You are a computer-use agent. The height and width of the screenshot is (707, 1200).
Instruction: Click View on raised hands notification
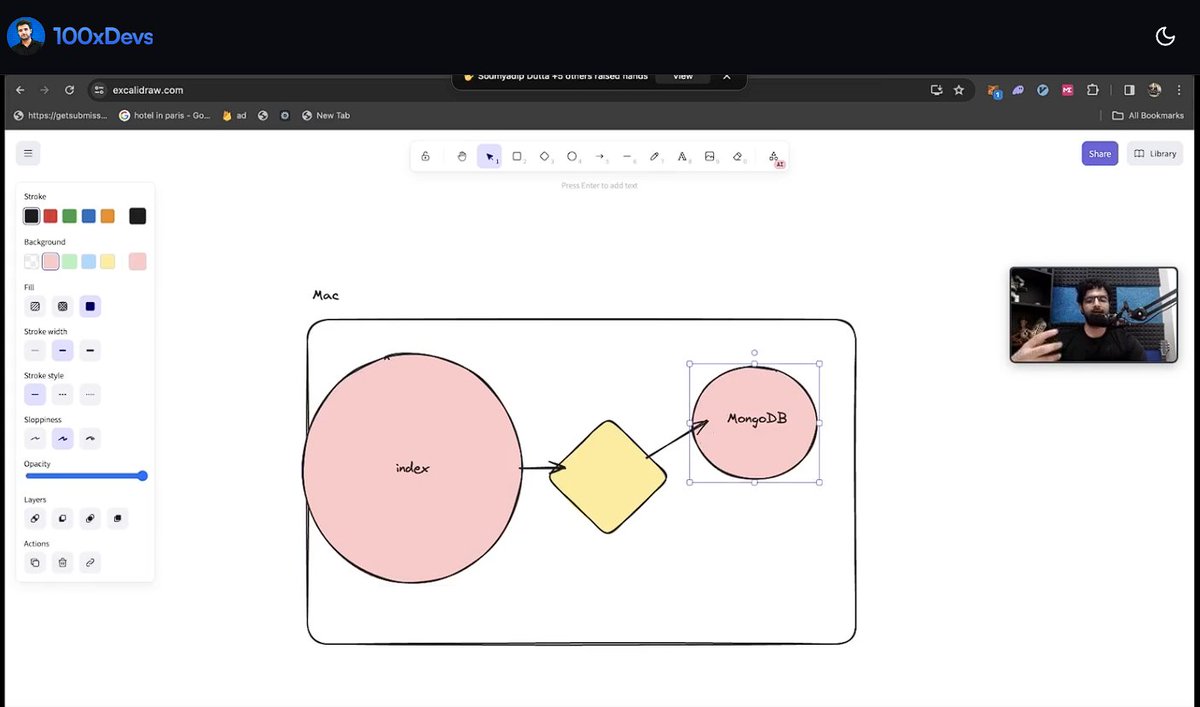(x=682, y=76)
